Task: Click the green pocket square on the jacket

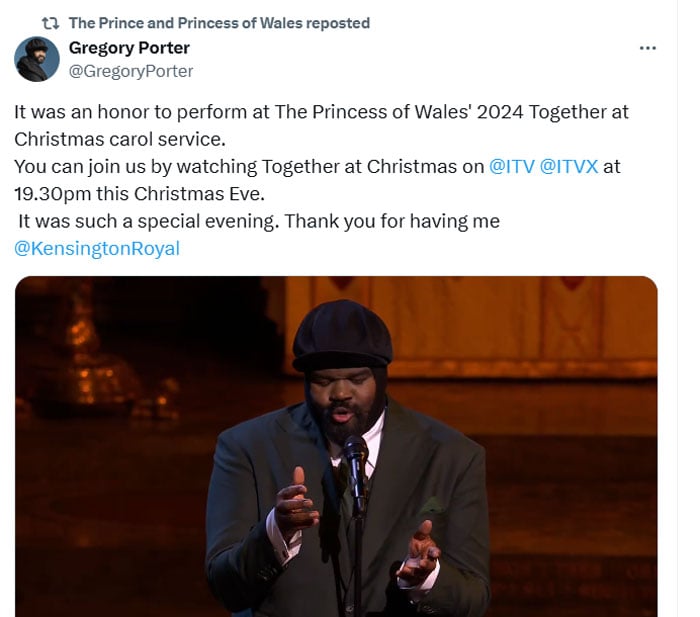Action: point(429,506)
